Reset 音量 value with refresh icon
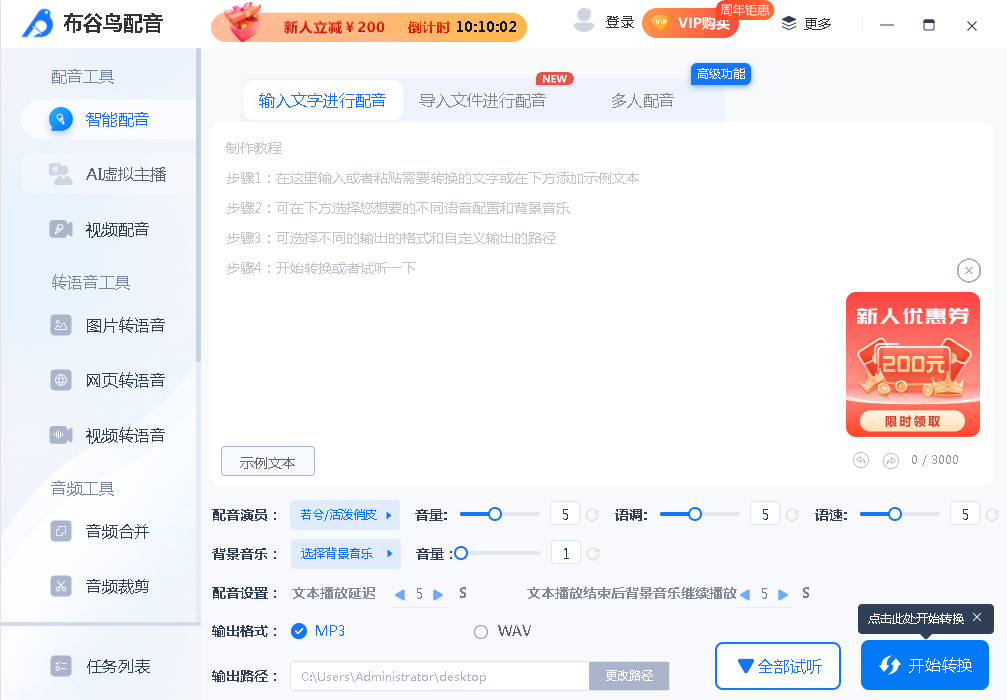1007x700 pixels. point(592,515)
